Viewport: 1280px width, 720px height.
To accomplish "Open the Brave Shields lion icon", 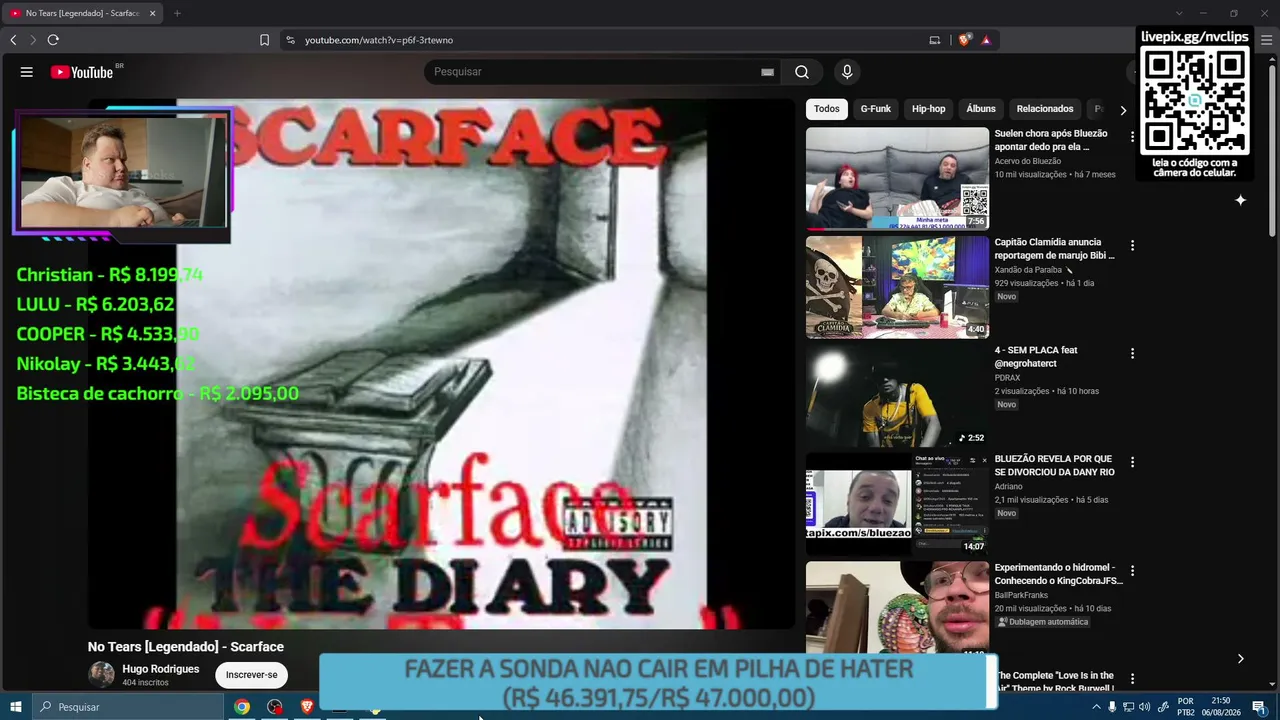I will (x=964, y=40).
